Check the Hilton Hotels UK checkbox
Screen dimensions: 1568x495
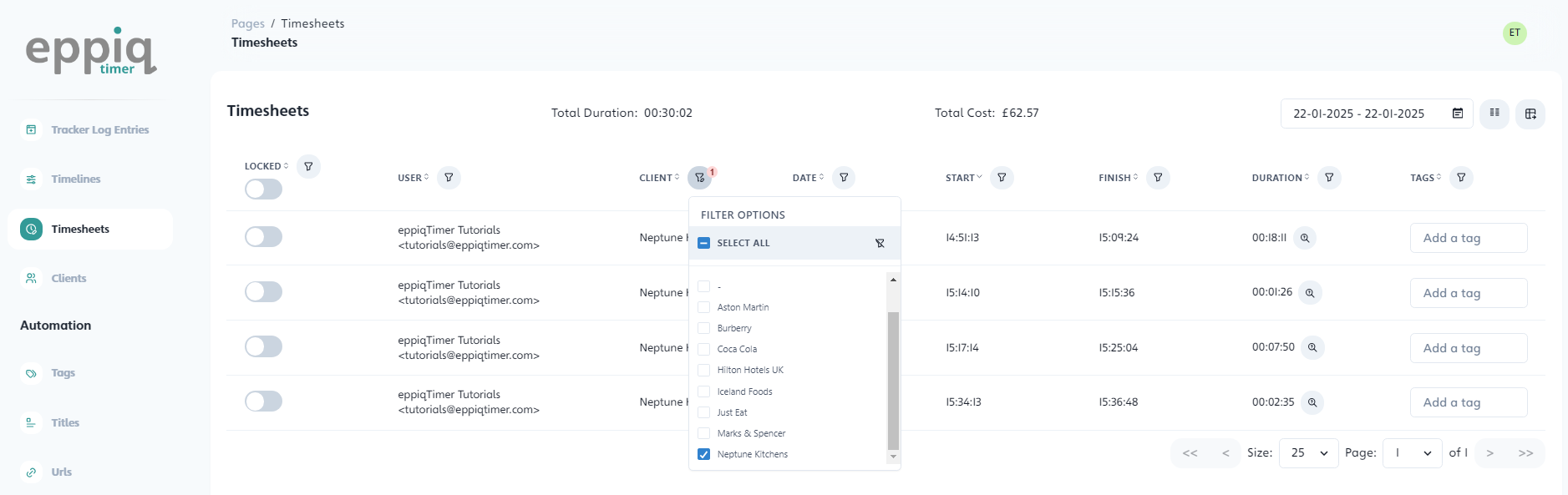[x=703, y=370]
